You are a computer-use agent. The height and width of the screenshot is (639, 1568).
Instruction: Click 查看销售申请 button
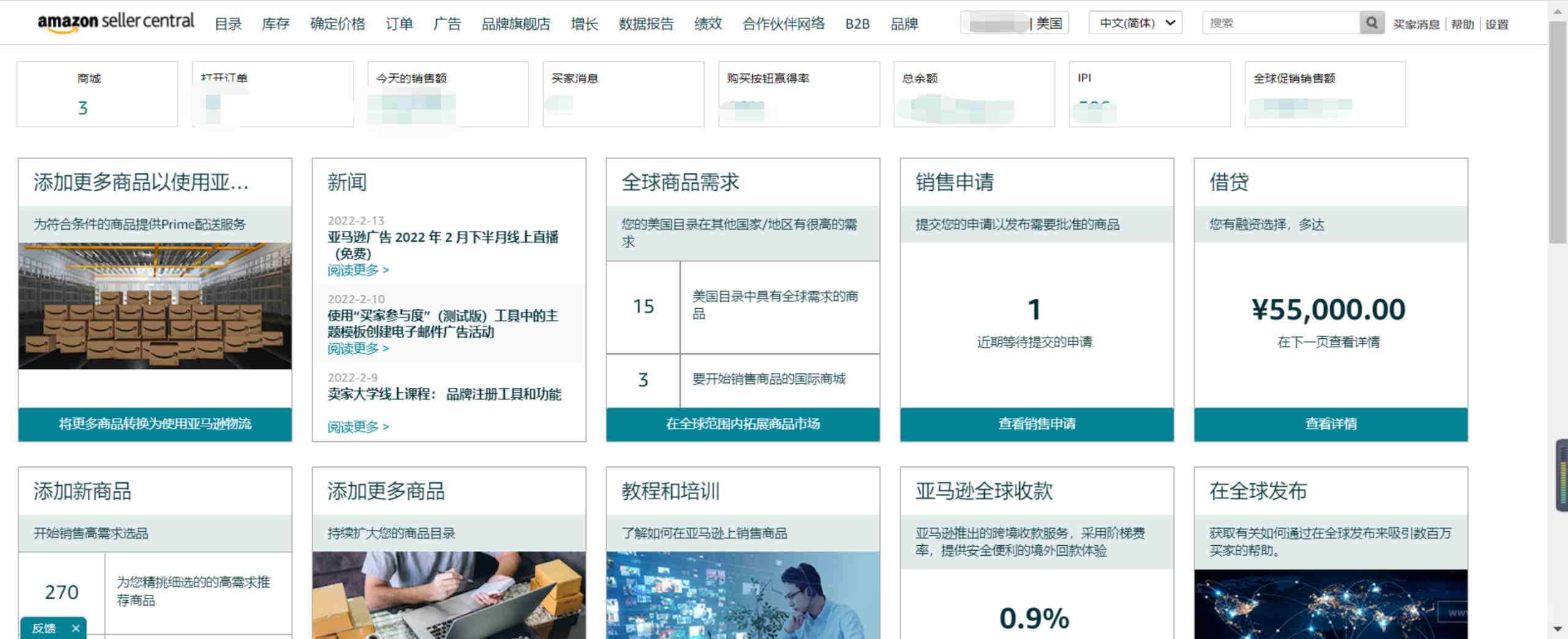click(x=1037, y=424)
